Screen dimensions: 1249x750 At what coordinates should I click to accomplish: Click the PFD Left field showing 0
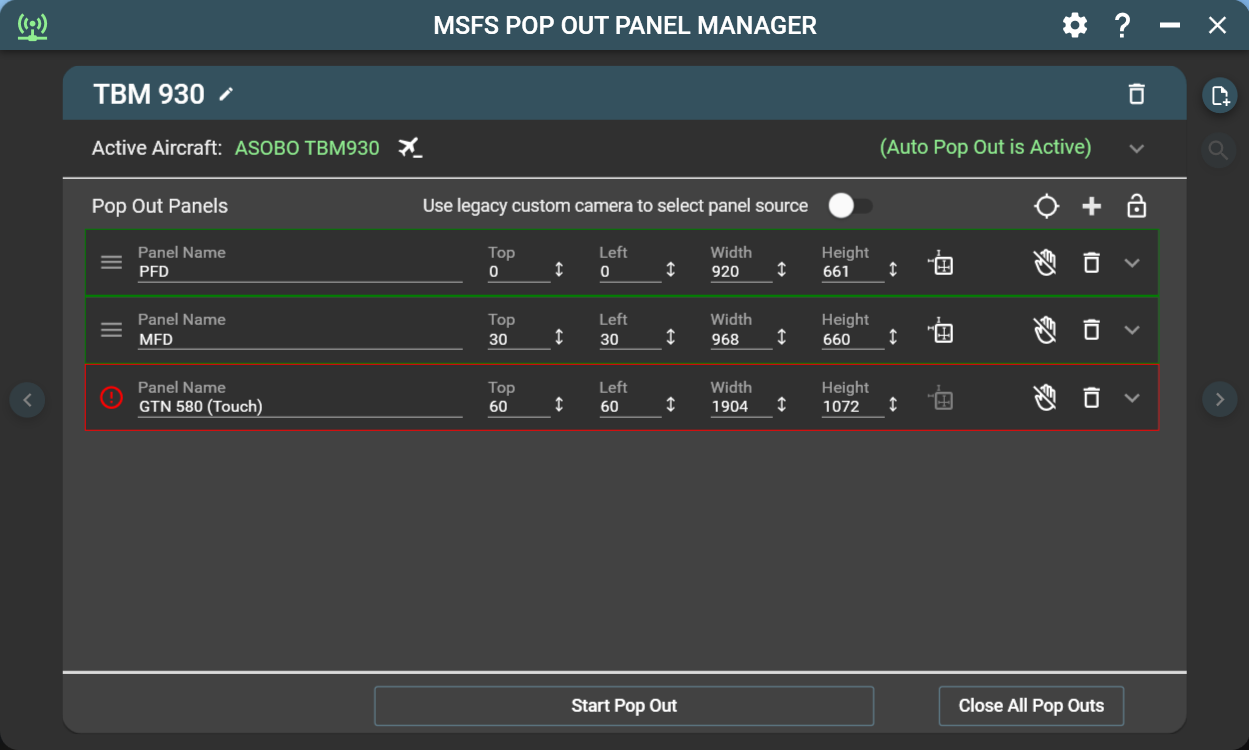point(630,271)
